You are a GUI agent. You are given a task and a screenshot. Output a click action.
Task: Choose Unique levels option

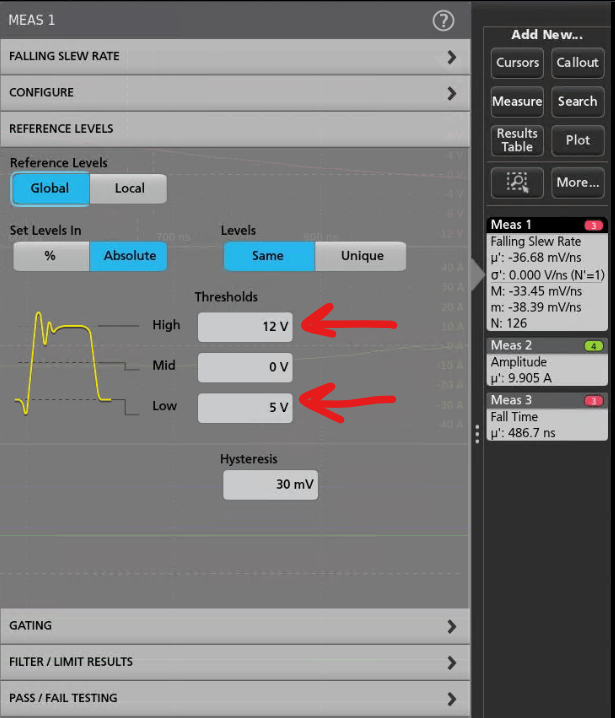(x=361, y=256)
